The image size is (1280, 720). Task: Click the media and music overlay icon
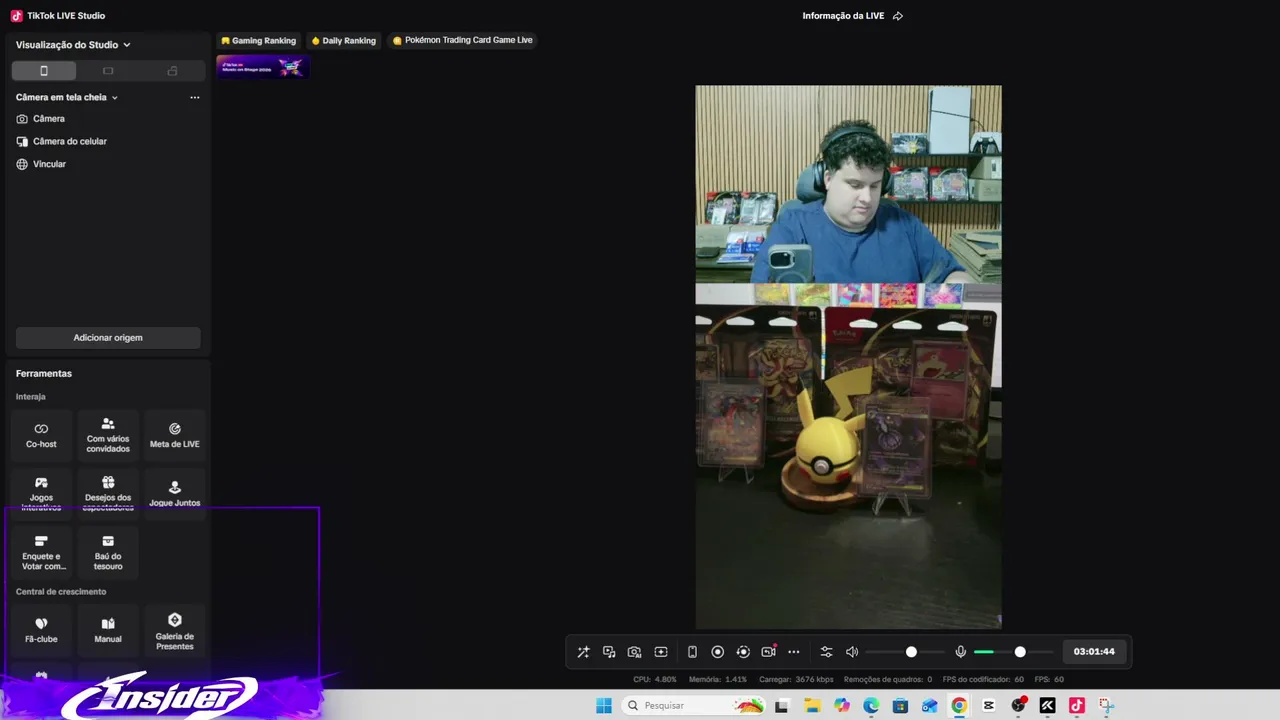pos(609,652)
